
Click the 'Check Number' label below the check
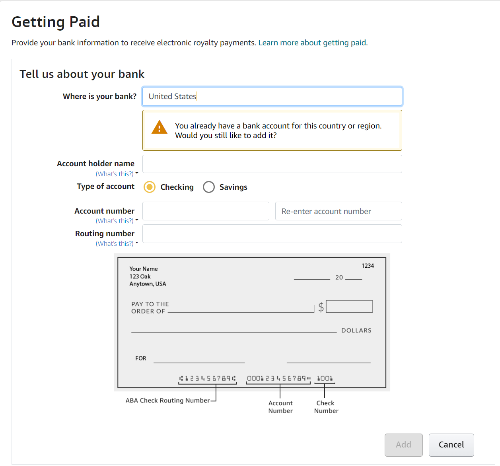coord(326,407)
